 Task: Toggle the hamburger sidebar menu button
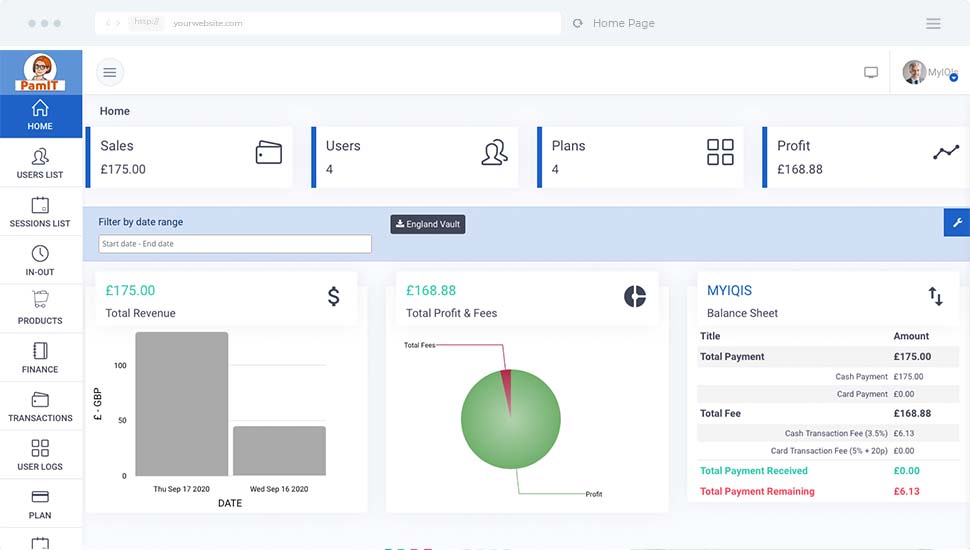click(x=110, y=72)
